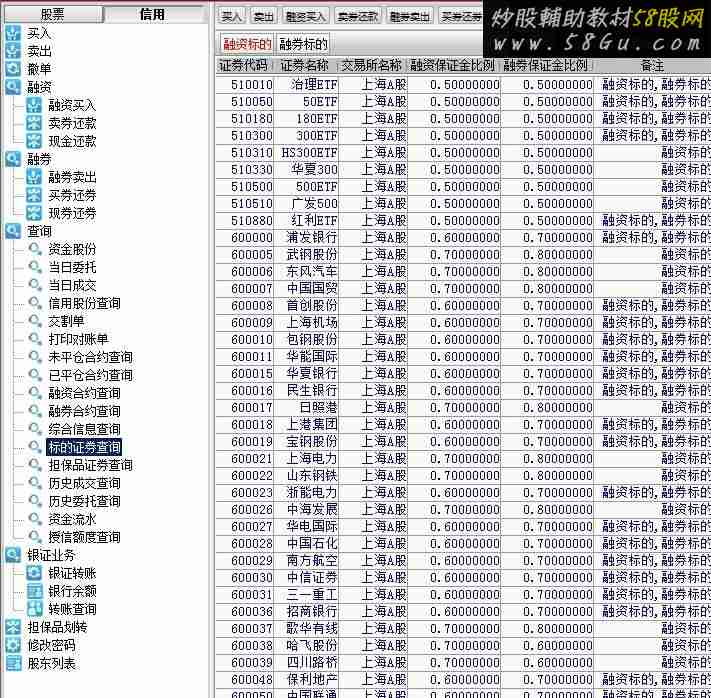Open 撤单 via its sidebar icon

tap(13, 69)
